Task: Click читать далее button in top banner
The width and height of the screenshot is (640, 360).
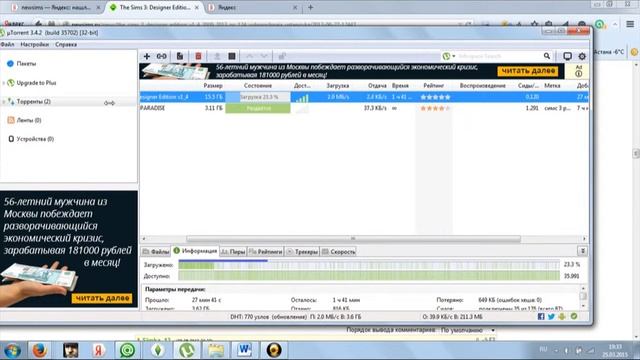Action: point(528,71)
